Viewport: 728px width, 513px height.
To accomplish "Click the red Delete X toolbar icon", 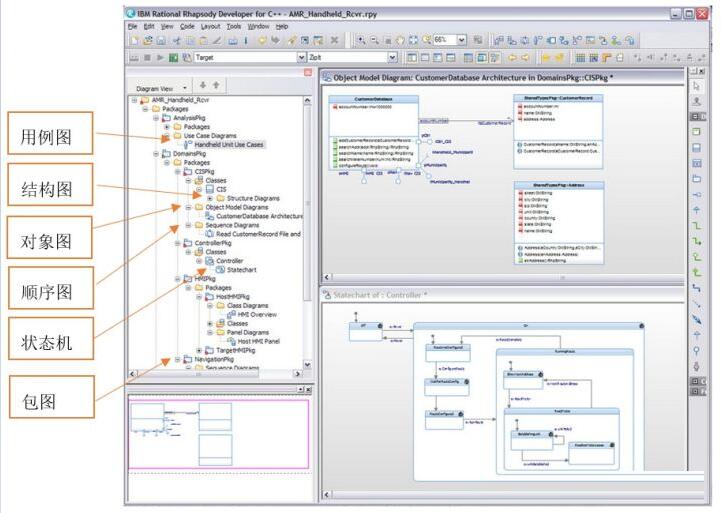I will 334,40.
